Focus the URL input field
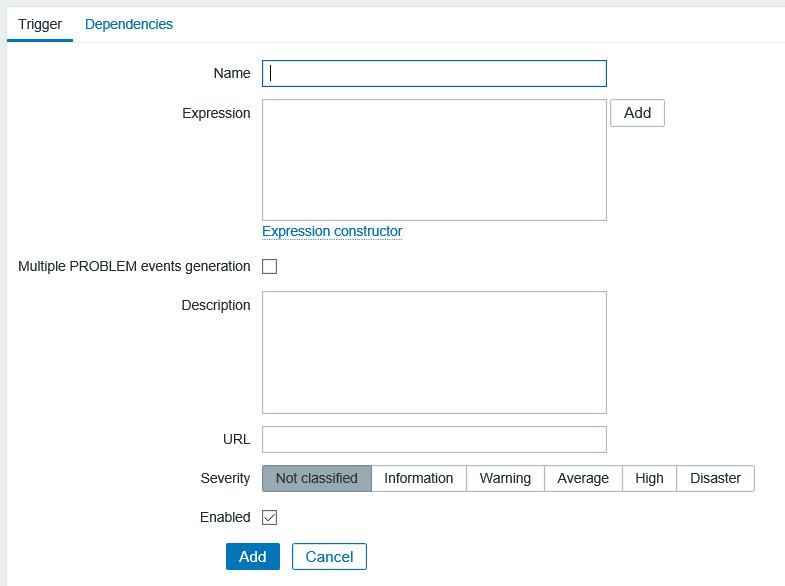Viewport: 785px width, 586px height. (x=434, y=439)
